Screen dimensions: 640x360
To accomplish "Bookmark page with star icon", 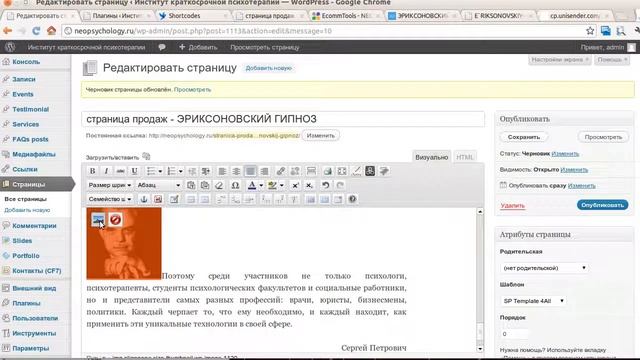I will click(590, 31).
